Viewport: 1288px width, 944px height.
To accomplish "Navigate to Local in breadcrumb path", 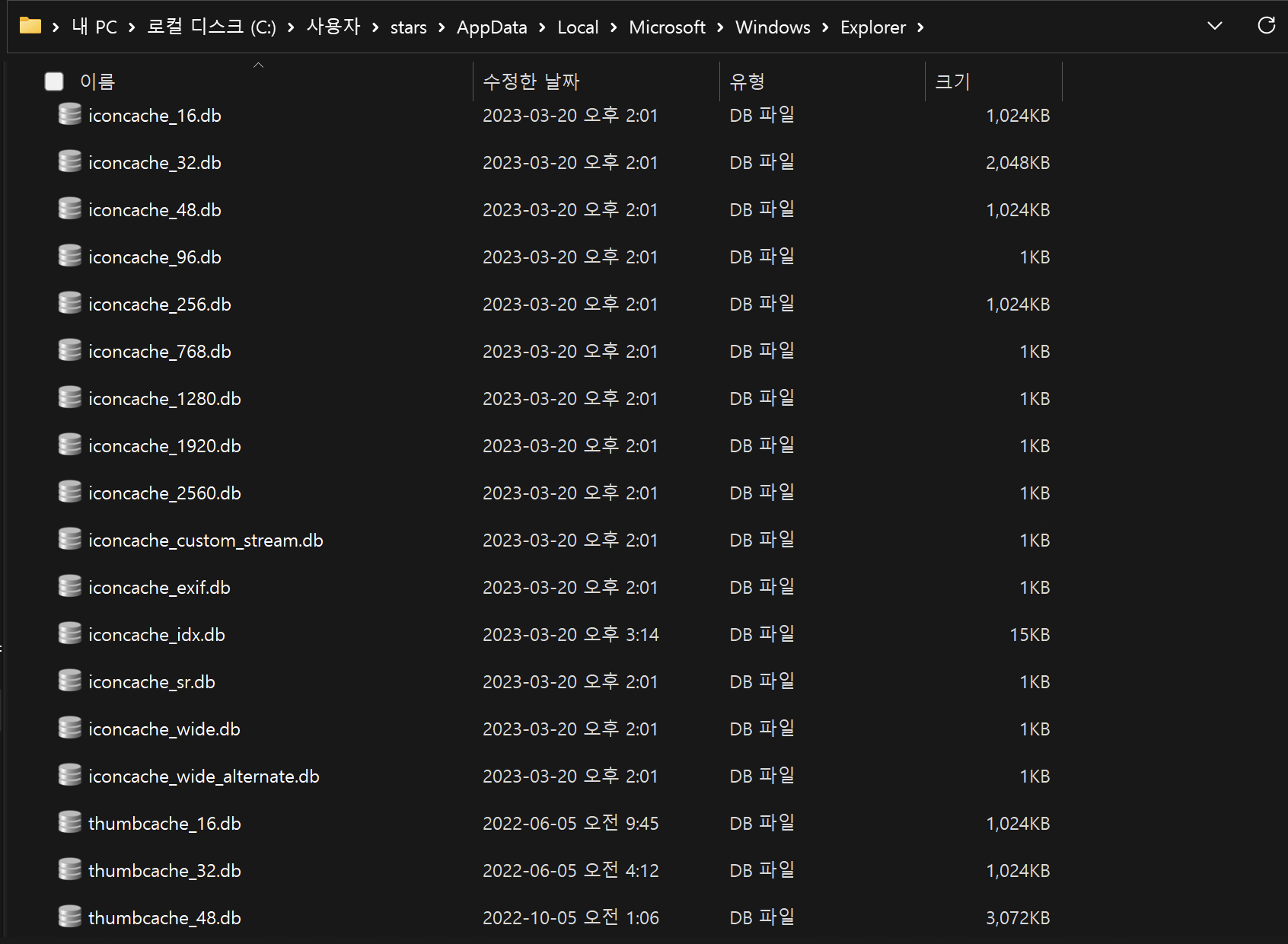I will point(578,27).
